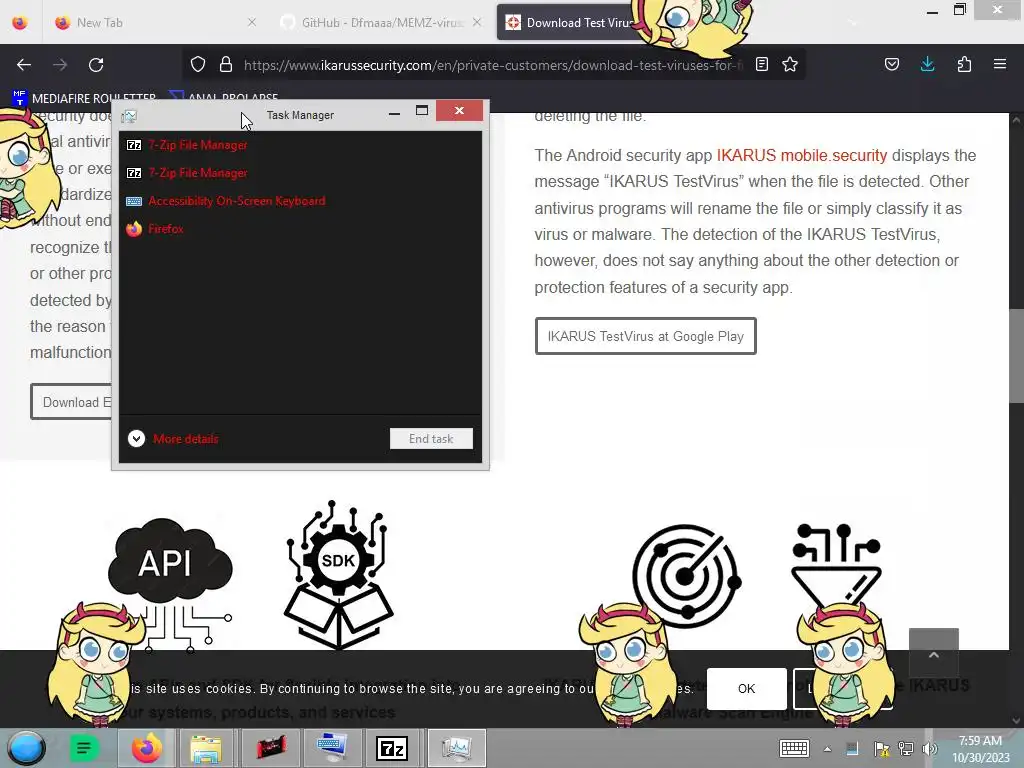
Task: Open the tracking protection shield icon
Action: pos(198,64)
